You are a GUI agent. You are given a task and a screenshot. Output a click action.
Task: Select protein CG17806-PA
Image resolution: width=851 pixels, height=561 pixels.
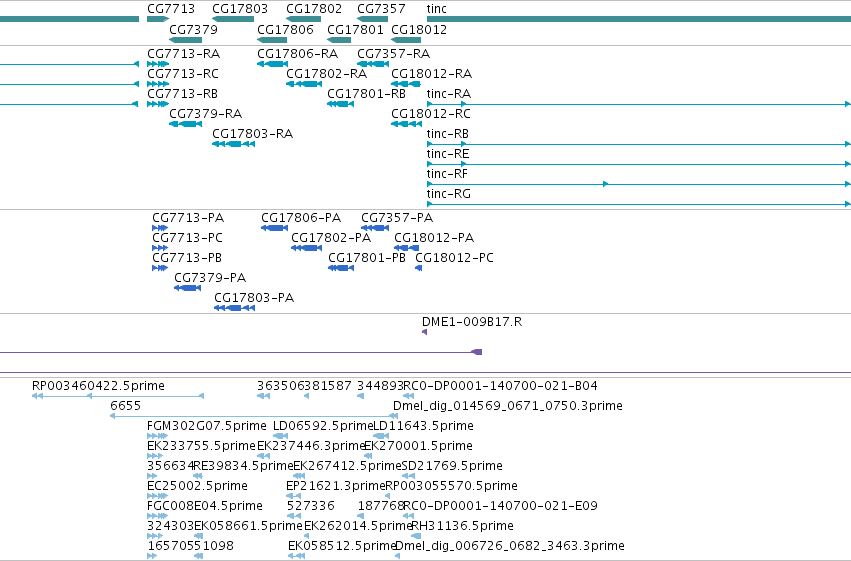coord(301,218)
